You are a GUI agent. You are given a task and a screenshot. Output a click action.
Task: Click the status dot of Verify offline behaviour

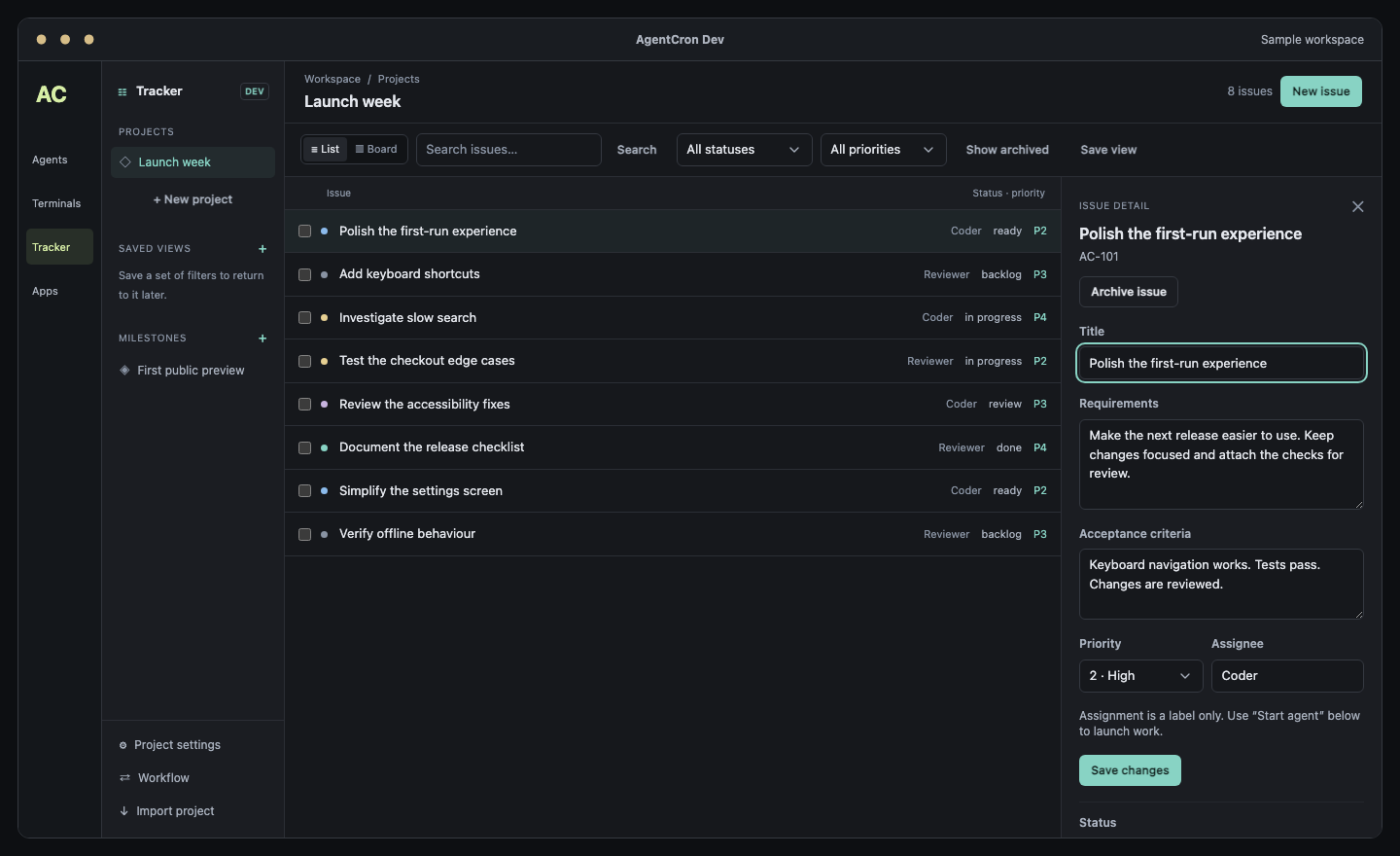324,534
